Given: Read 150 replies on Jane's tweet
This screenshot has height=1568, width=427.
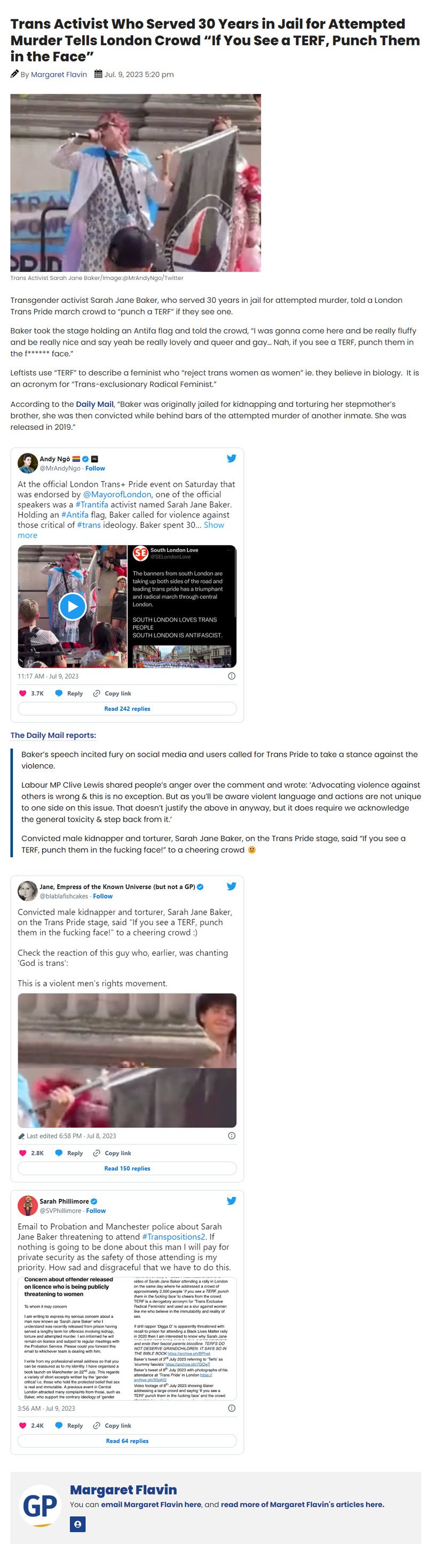Looking at the screenshot, I should coord(128,1168).
